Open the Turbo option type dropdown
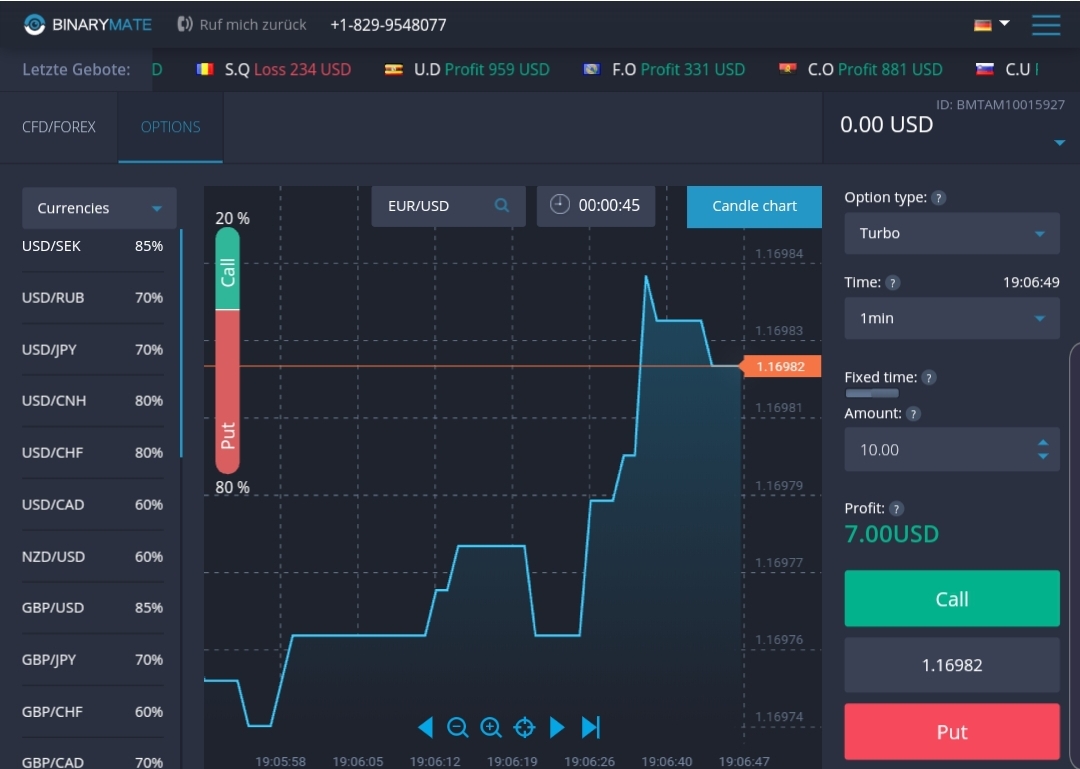The width and height of the screenshot is (1080, 769). (x=952, y=233)
